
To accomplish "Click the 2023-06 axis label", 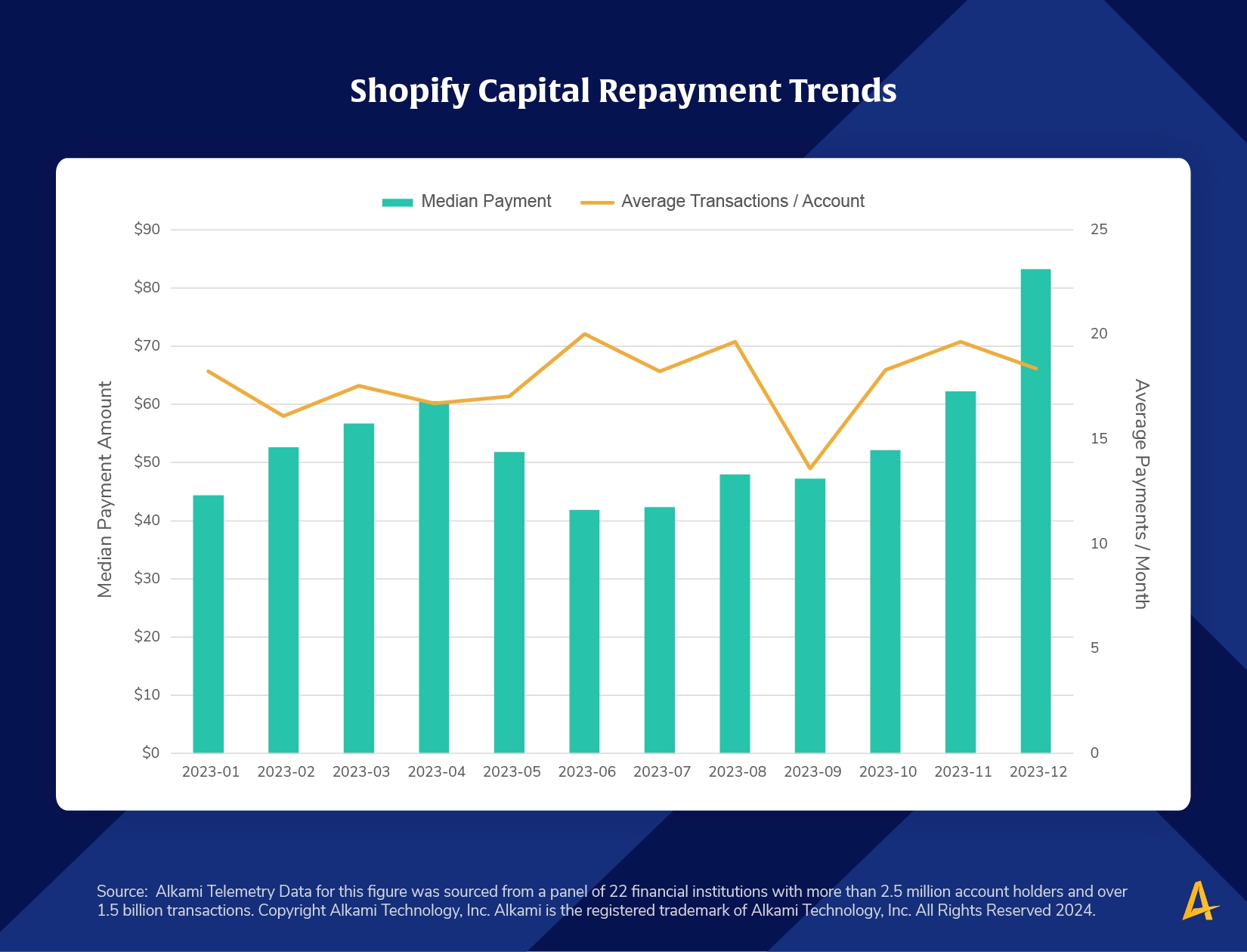I will tap(586, 772).
